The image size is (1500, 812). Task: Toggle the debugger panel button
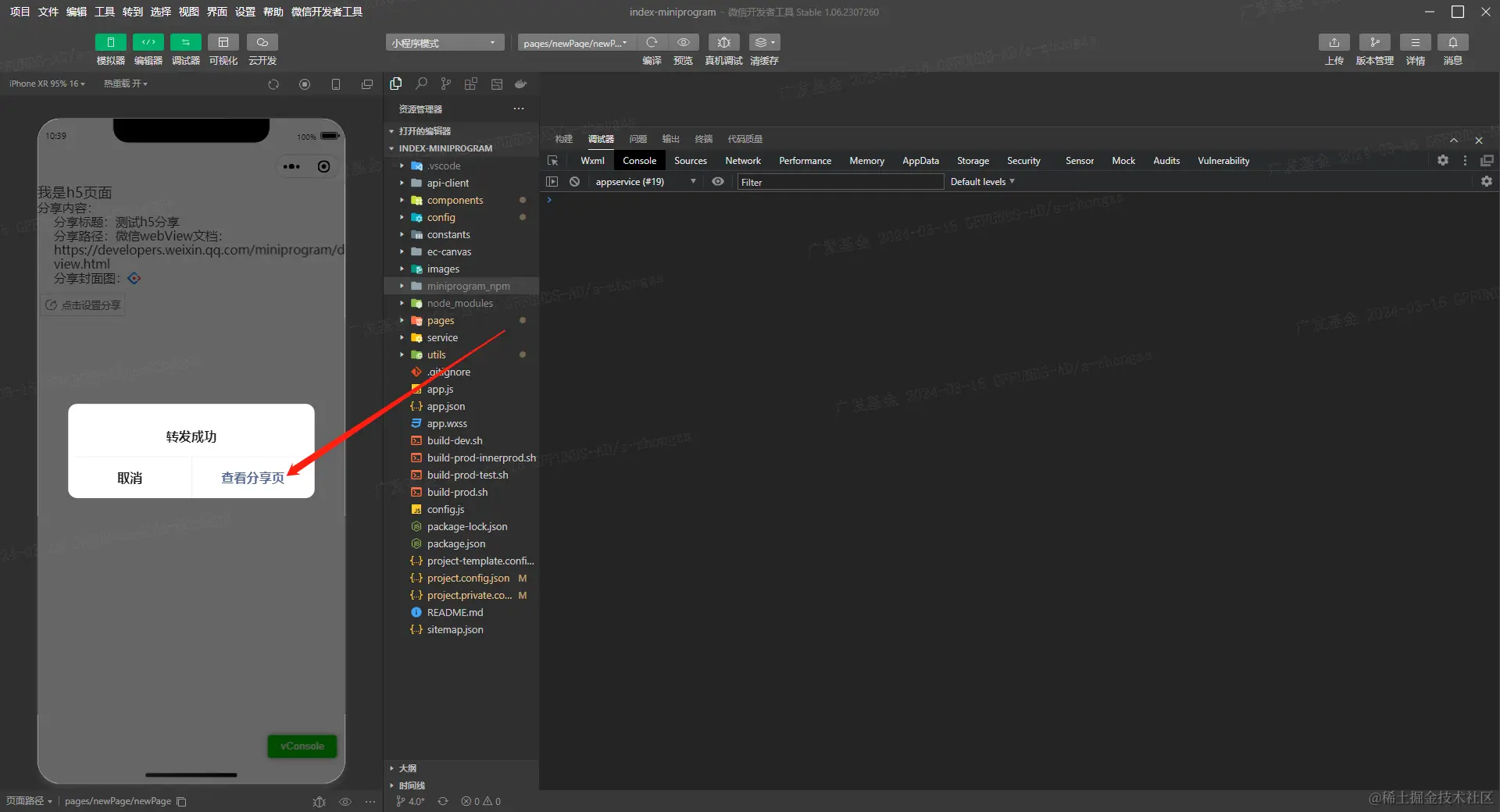pos(185,42)
